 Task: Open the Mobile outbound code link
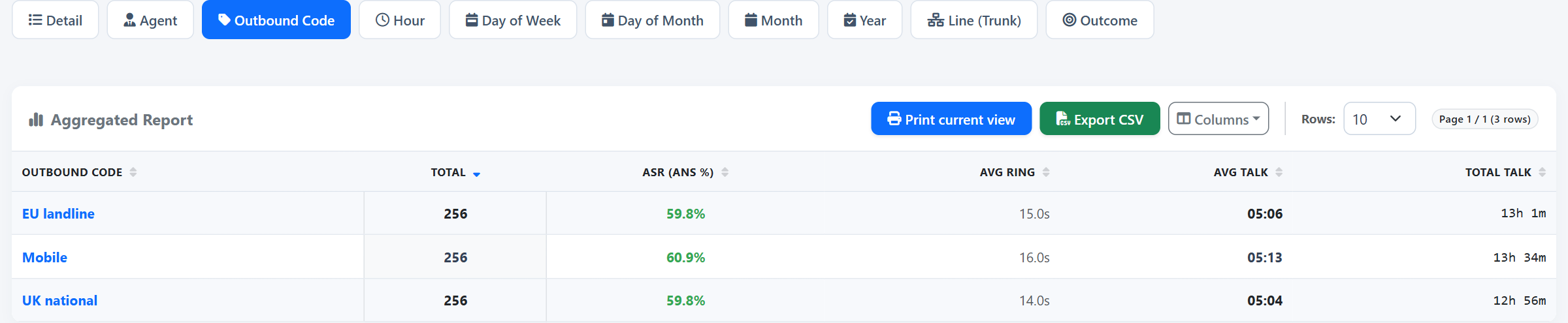coord(44,258)
